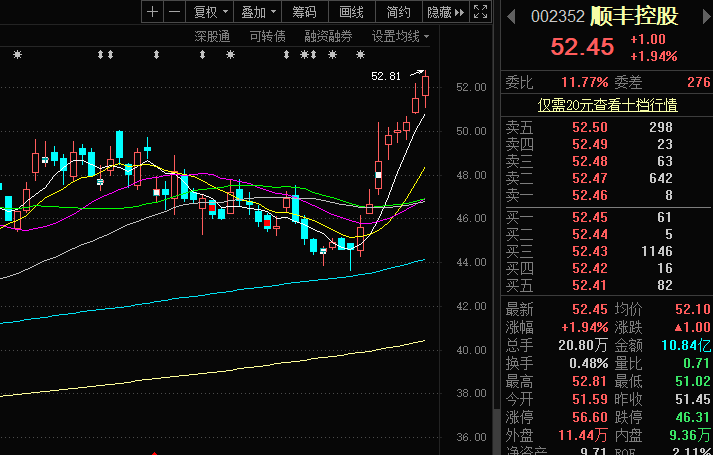
Task: Toggle the 简约 view mode
Action: [398, 12]
